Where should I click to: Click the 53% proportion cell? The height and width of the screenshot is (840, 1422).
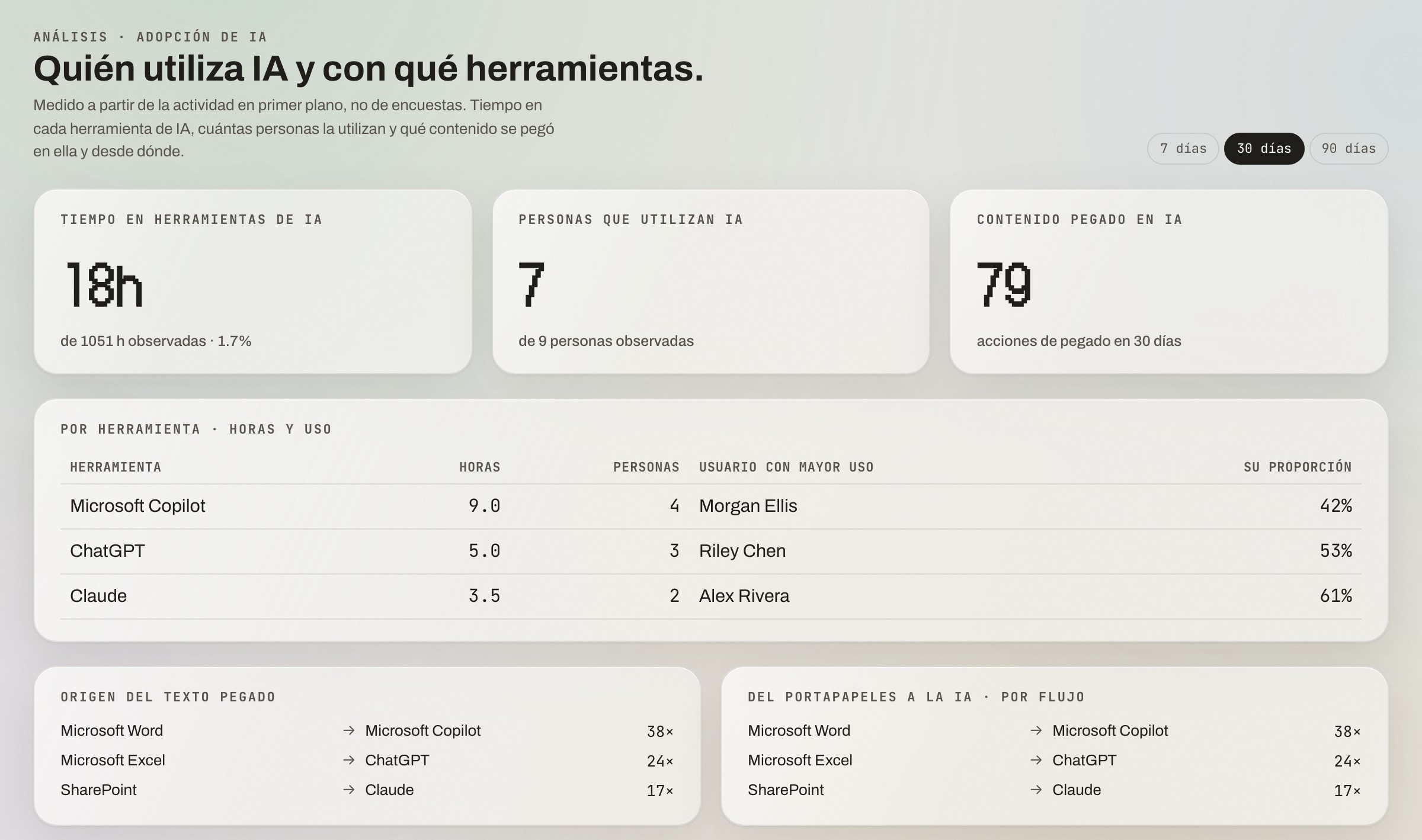click(x=1336, y=551)
